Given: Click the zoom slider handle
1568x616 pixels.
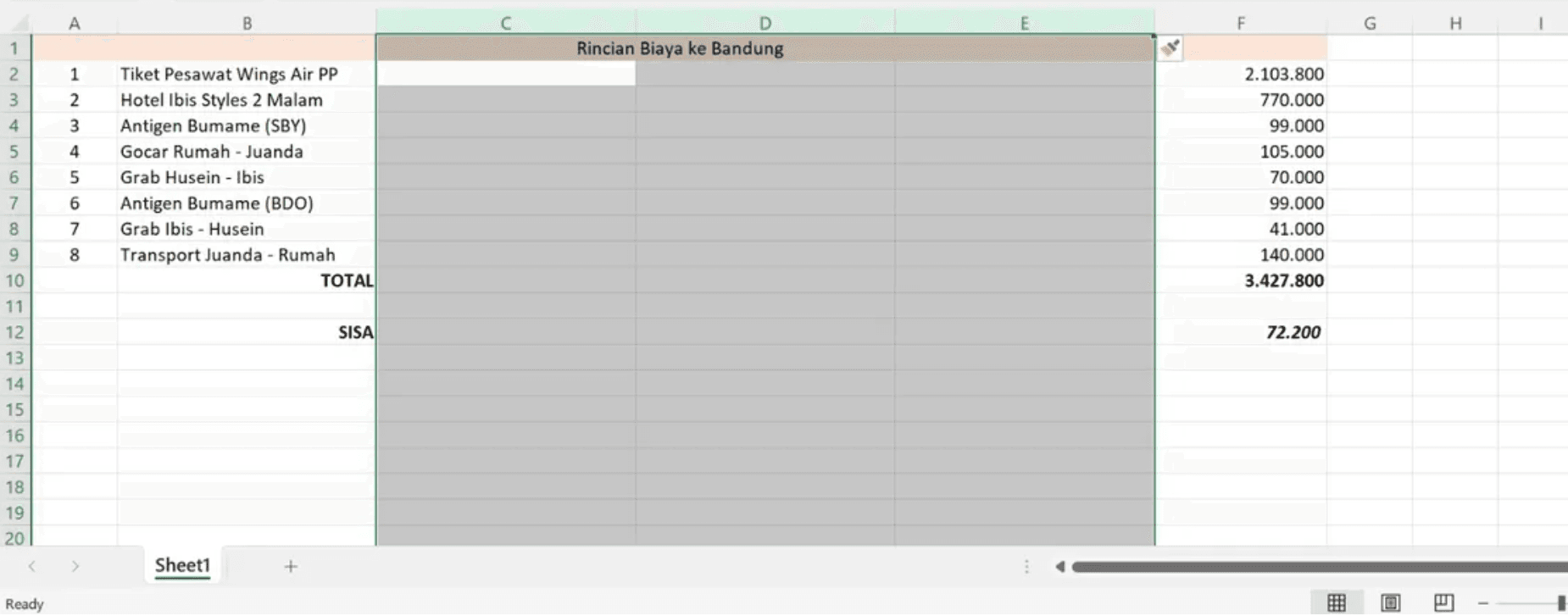Looking at the screenshot, I should pyautogui.click(x=1561, y=603).
